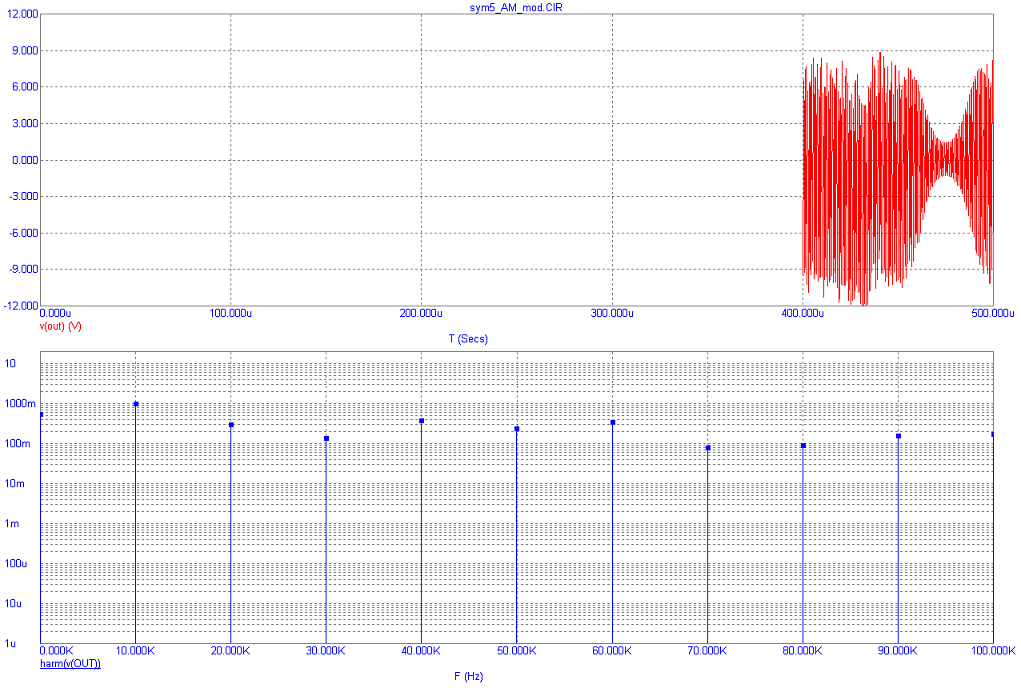
Task: Click the 10.000K frequency axis label
Action: [x=135, y=650]
